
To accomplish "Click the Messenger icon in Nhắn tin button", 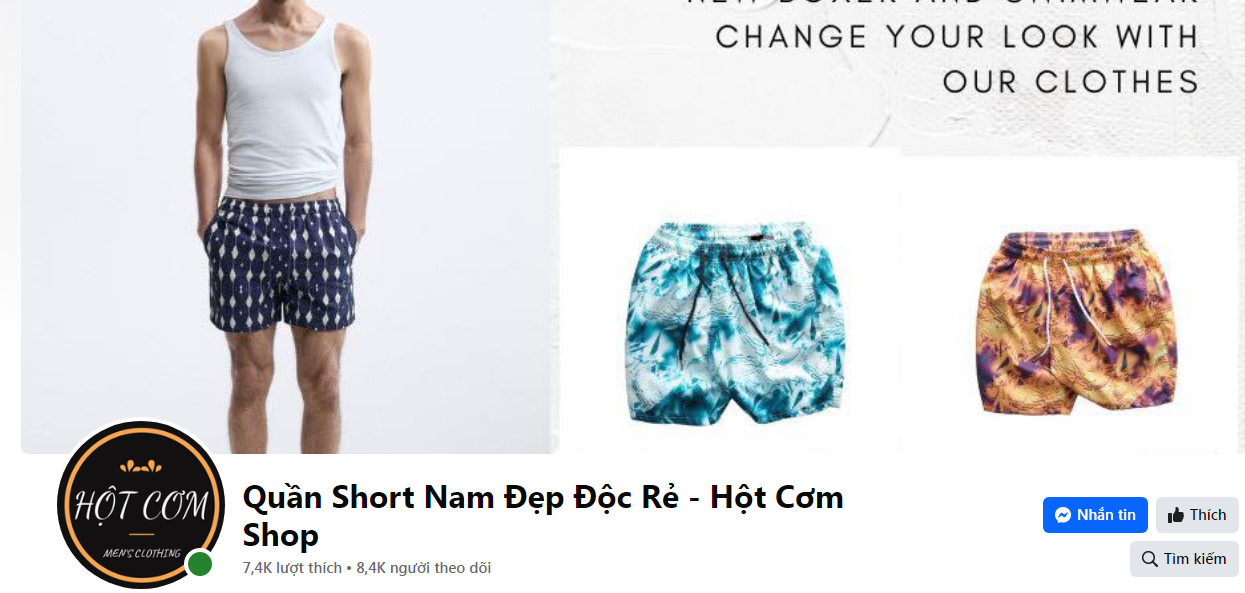I will pos(1063,515).
